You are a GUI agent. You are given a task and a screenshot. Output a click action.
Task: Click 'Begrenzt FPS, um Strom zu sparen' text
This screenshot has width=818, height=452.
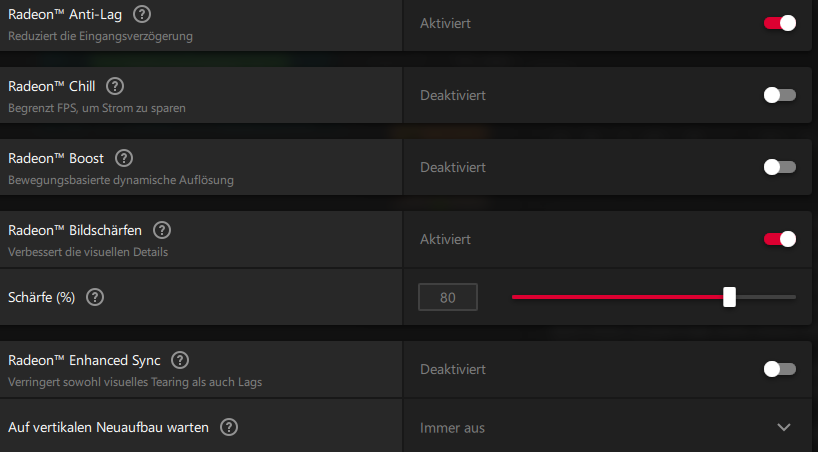(x=97, y=109)
